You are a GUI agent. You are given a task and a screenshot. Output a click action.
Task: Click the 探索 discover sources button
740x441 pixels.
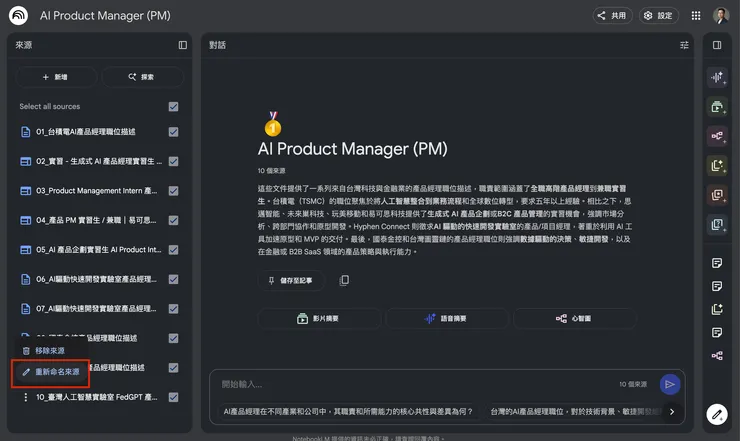tap(142, 77)
